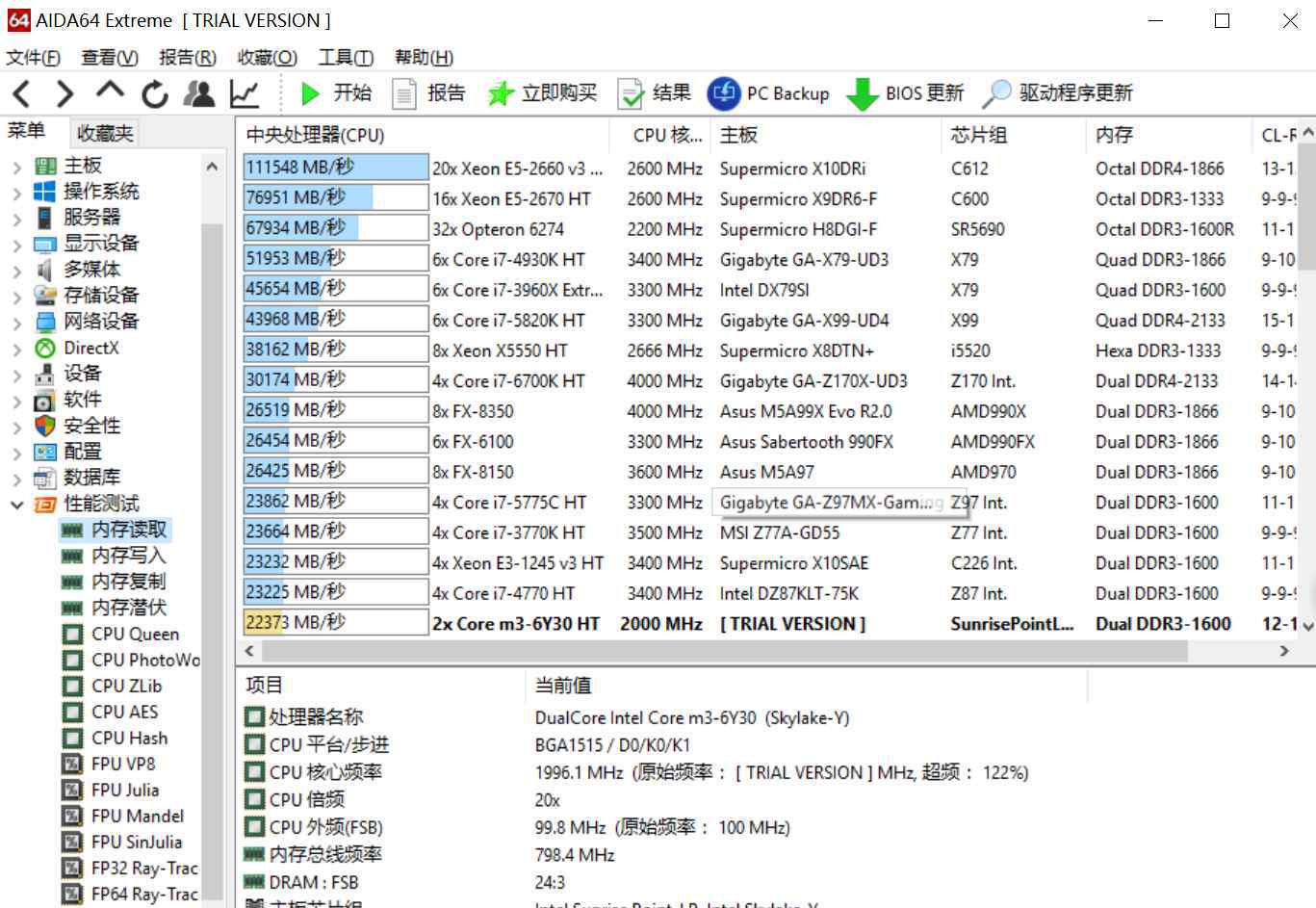Expand the DirectX tree node
Screen dimensions: 1316x908
click(16, 349)
